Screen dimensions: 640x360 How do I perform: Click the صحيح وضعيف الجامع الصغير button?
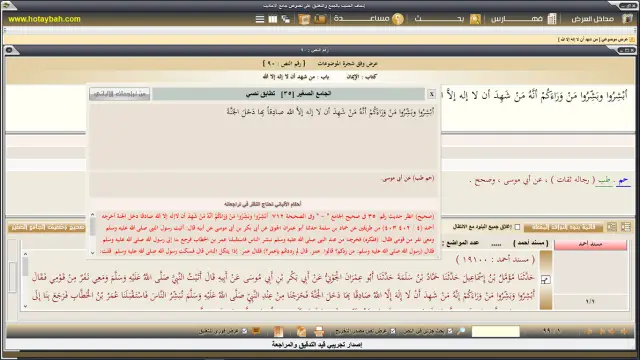click(x=47, y=227)
